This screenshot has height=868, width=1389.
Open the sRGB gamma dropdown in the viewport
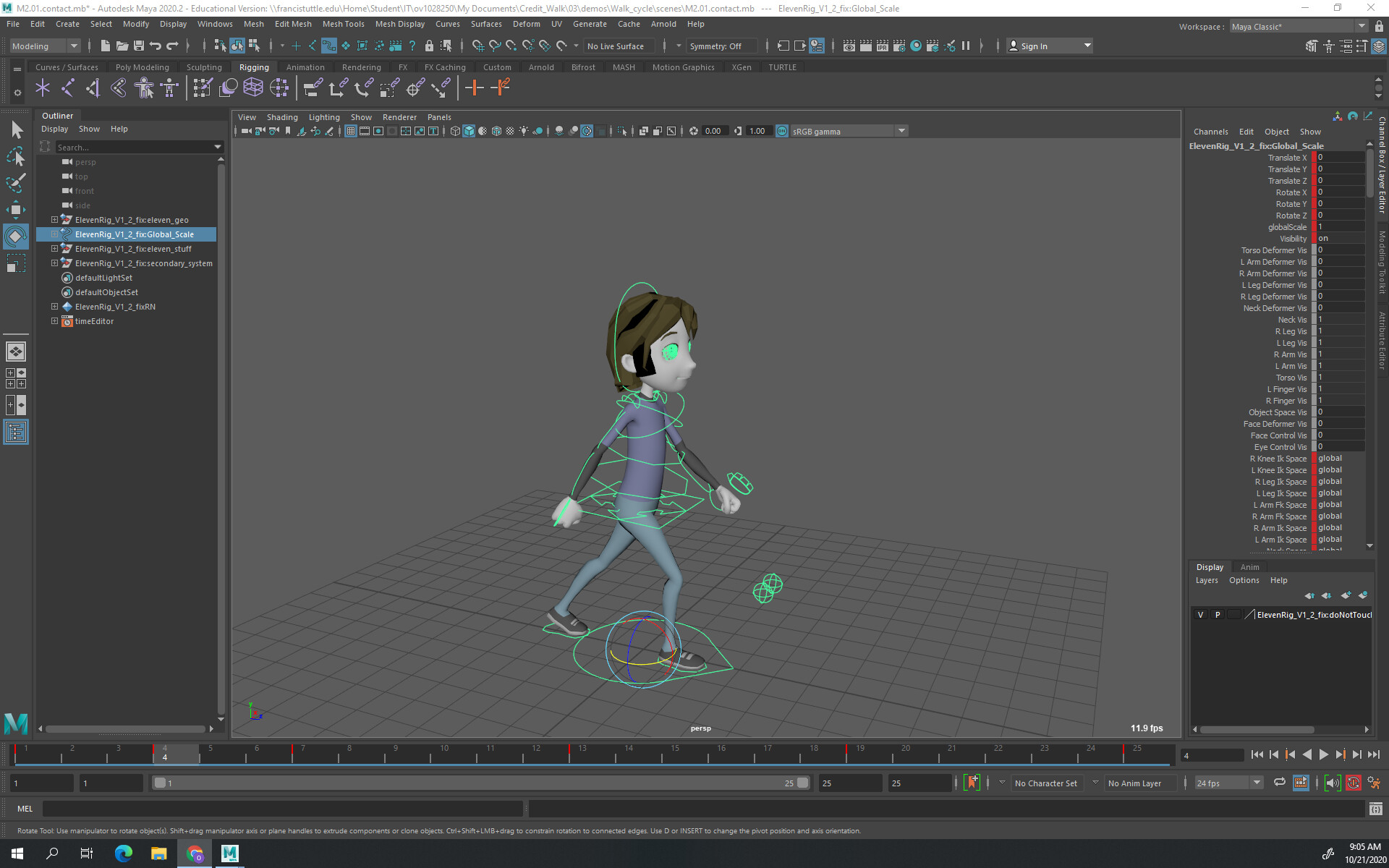901,131
